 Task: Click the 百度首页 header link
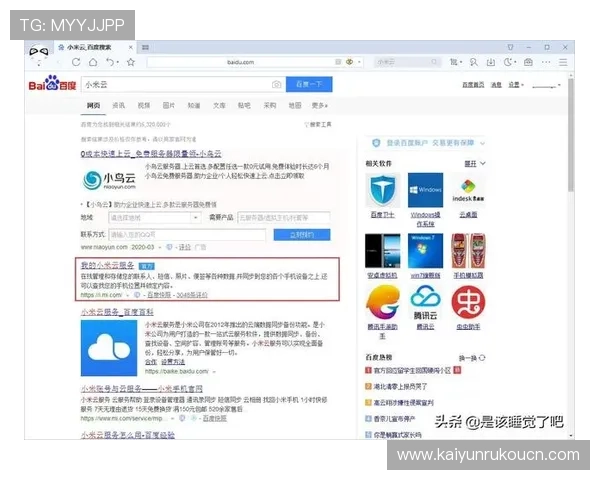click(473, 85)
